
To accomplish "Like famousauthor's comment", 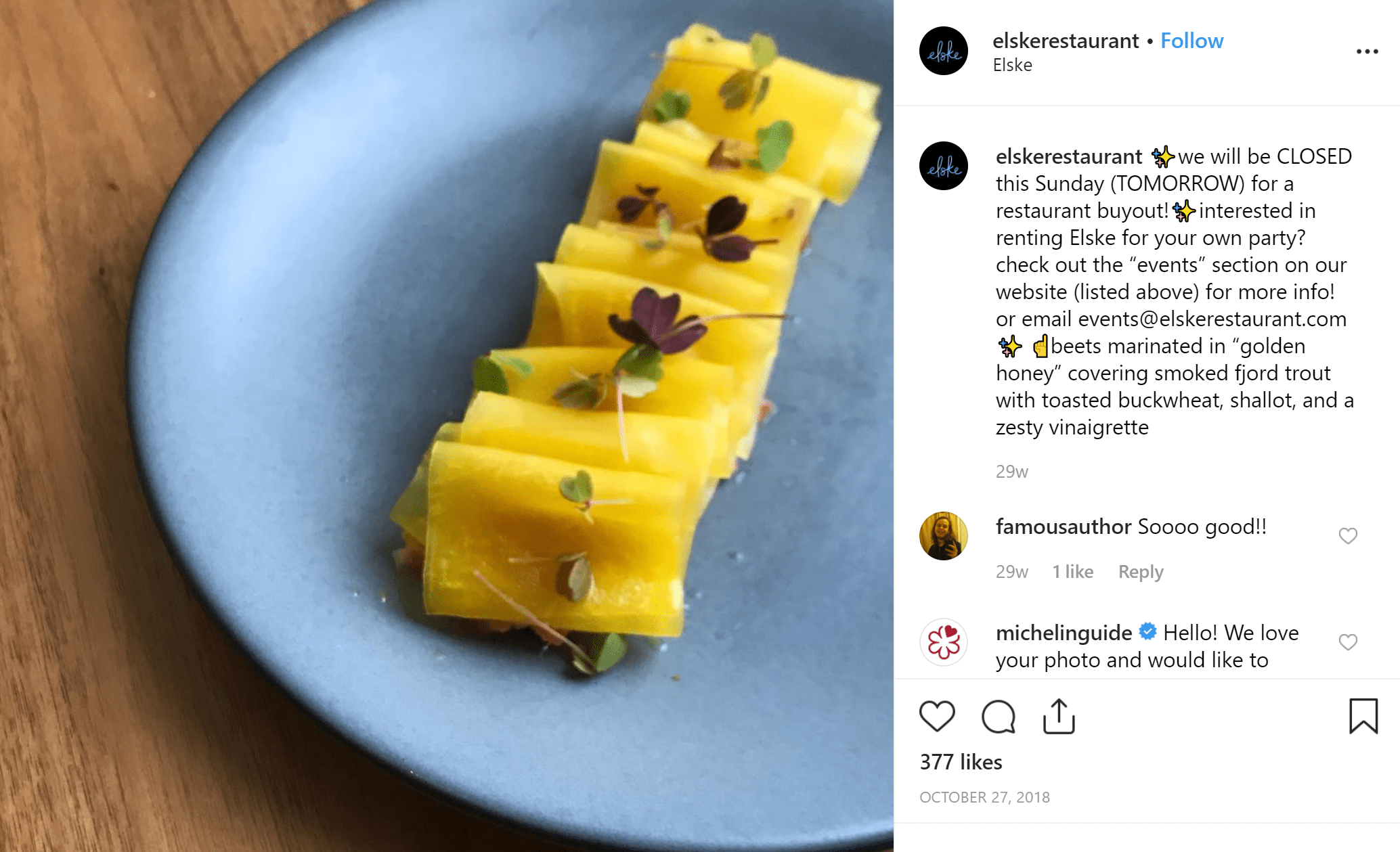I will [x=1348, y=536].
